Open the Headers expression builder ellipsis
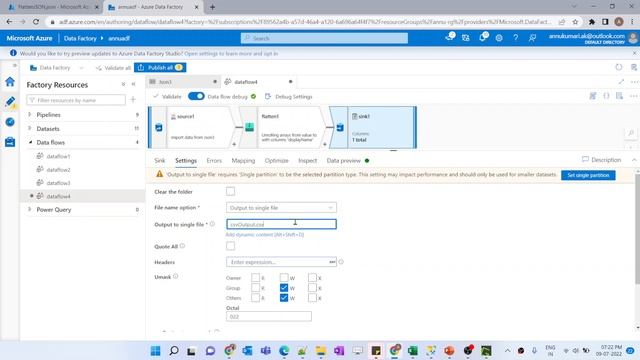Image resolution: width=640 pixels, height=360 pixels. click(x=332, y=262)
